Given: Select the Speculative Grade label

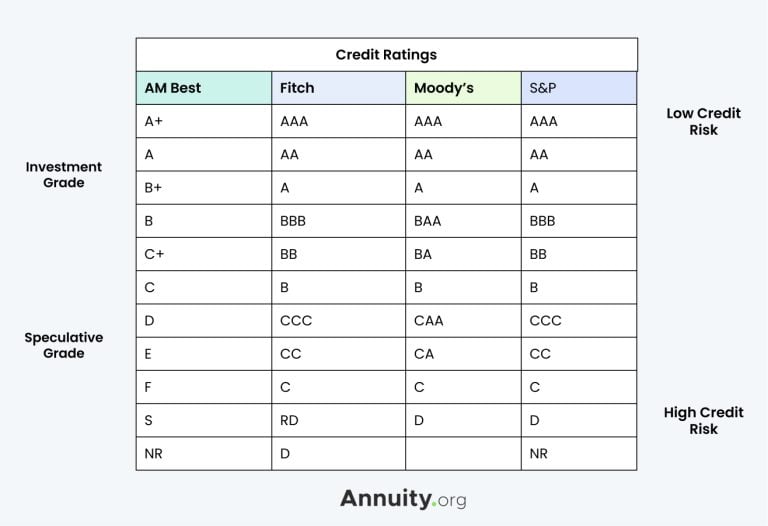Looking at the screenshot, I should click(x=64, y=345).
